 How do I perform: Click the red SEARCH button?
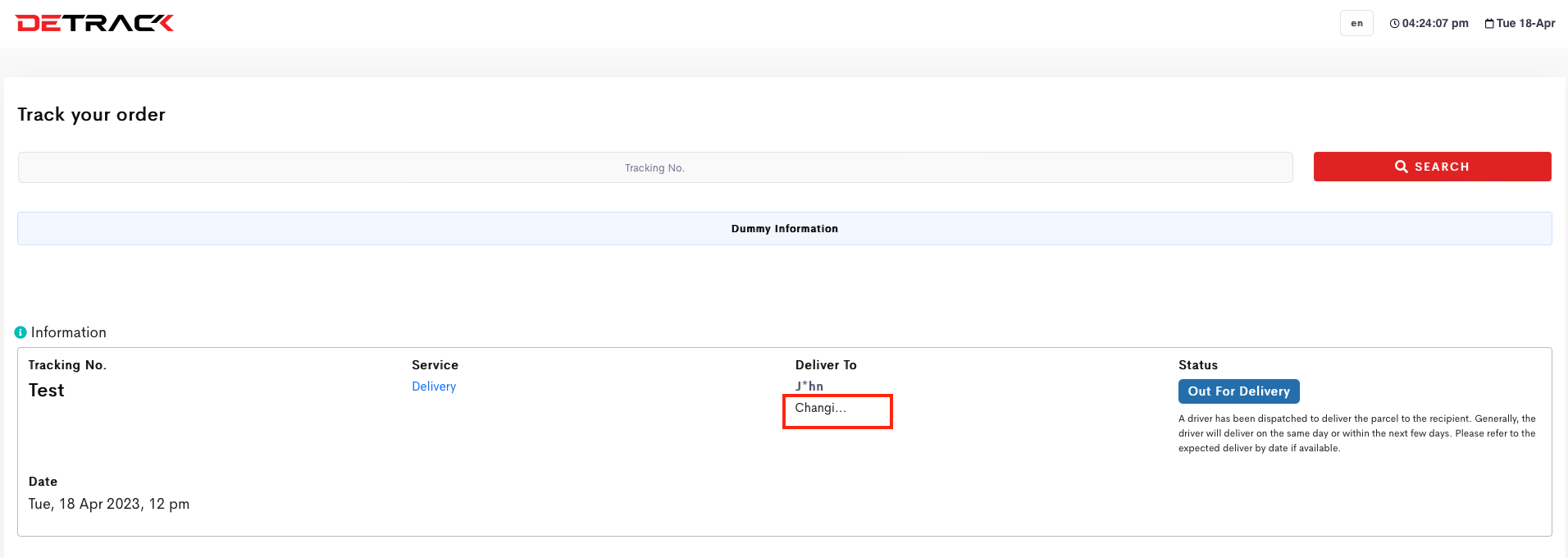1432,167
